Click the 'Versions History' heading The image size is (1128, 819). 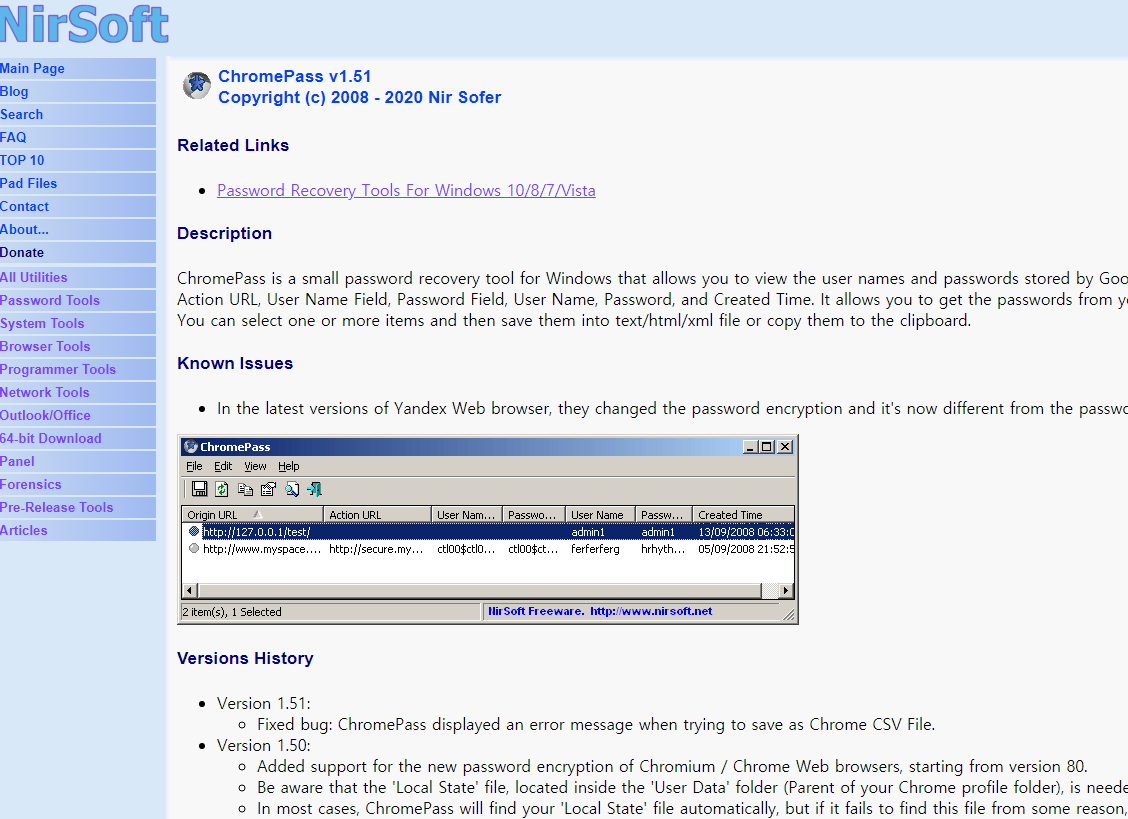click(245, 659)
